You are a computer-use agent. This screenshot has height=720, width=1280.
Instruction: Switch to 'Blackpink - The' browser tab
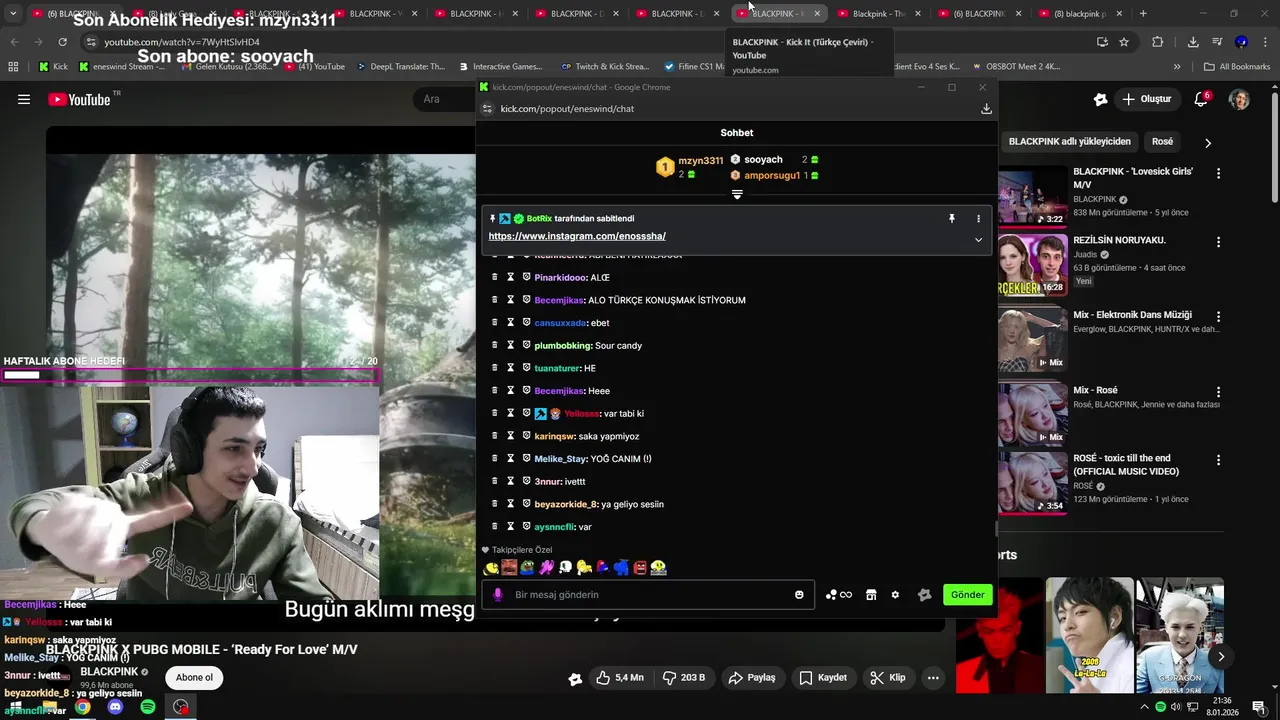[x=878, y=14]
